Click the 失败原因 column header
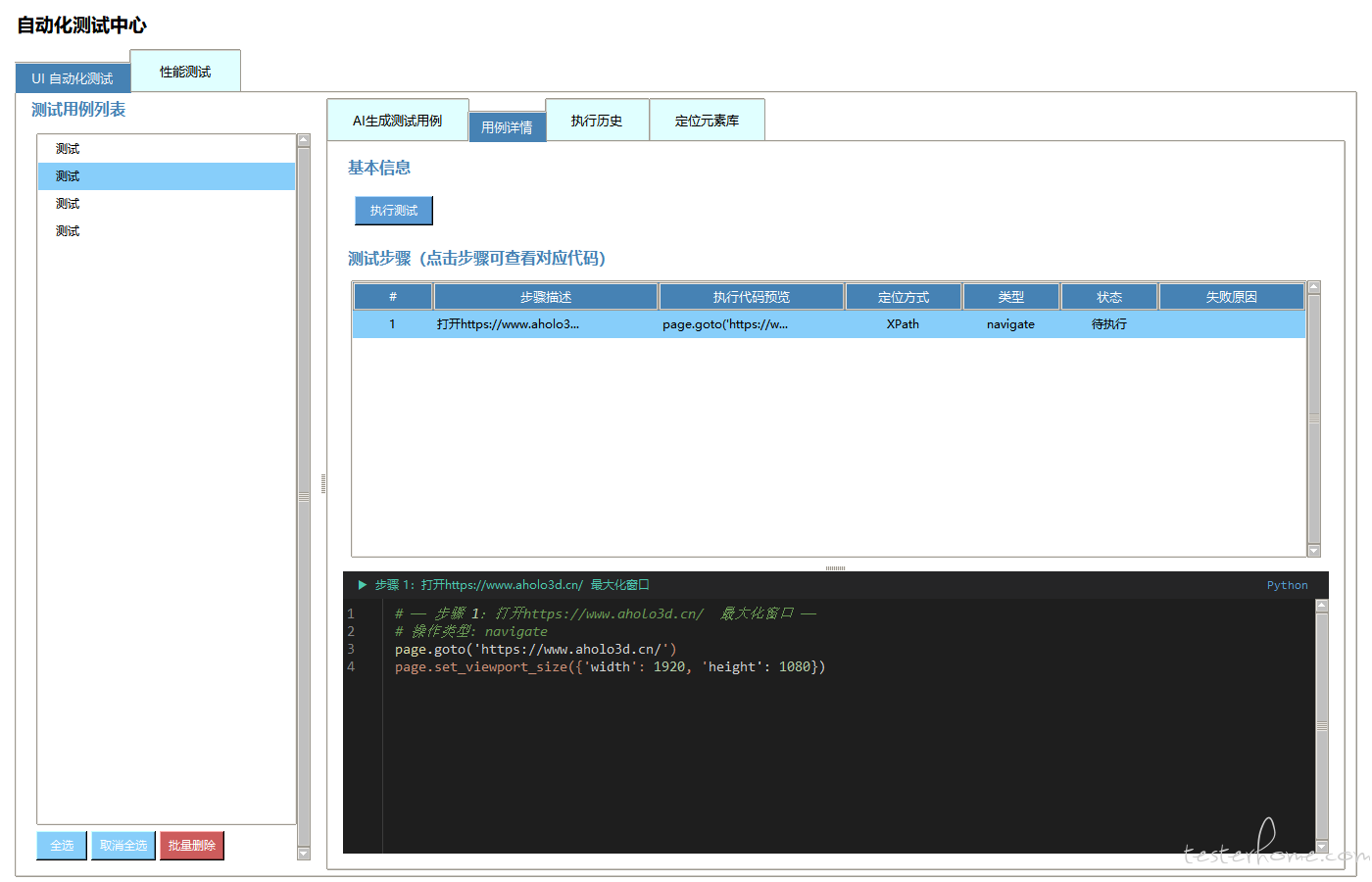The width and height of the screenshot is (1372, 882). pos(1231,297)
